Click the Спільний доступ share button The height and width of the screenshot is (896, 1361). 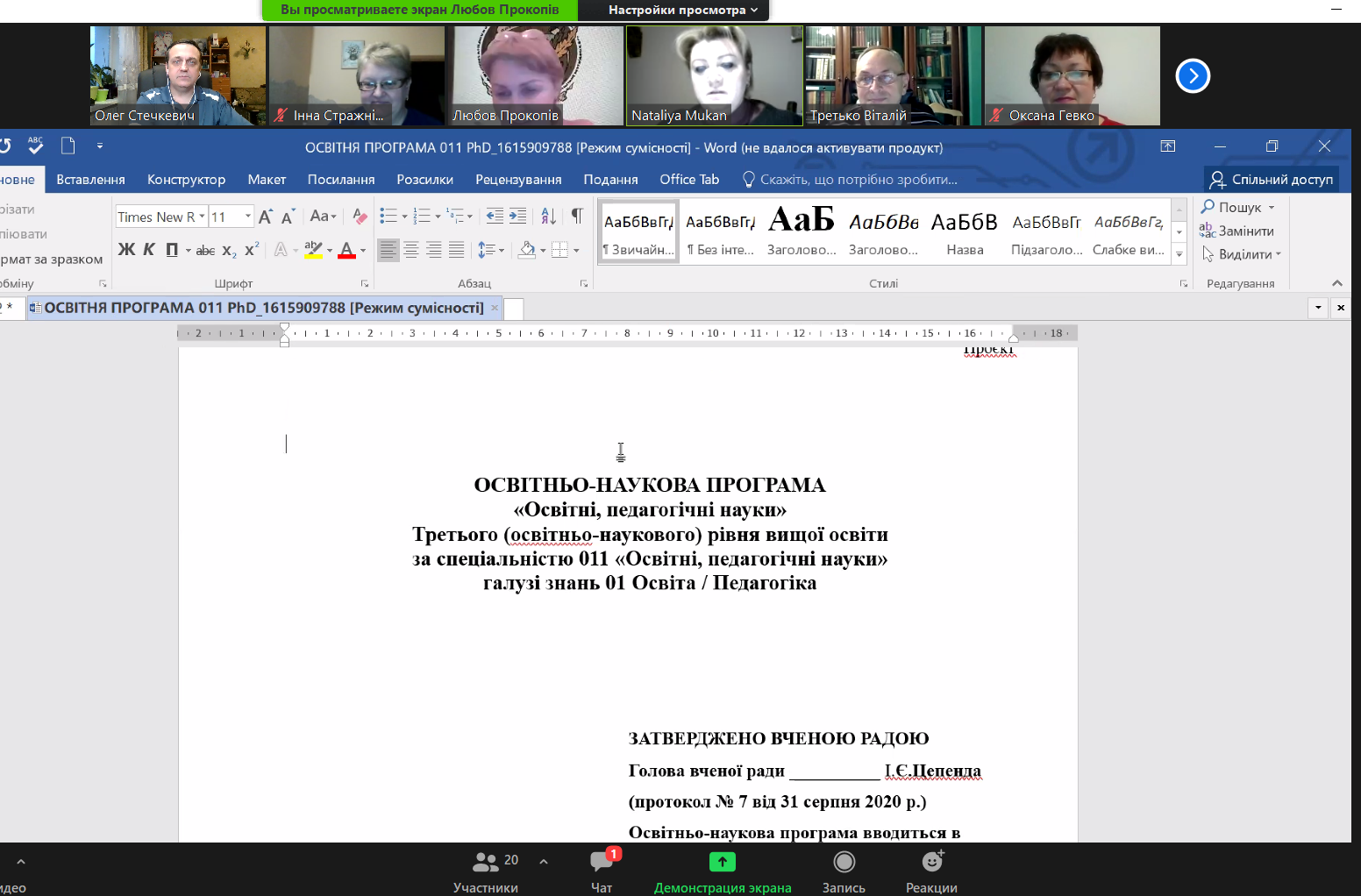point(1272,180)
